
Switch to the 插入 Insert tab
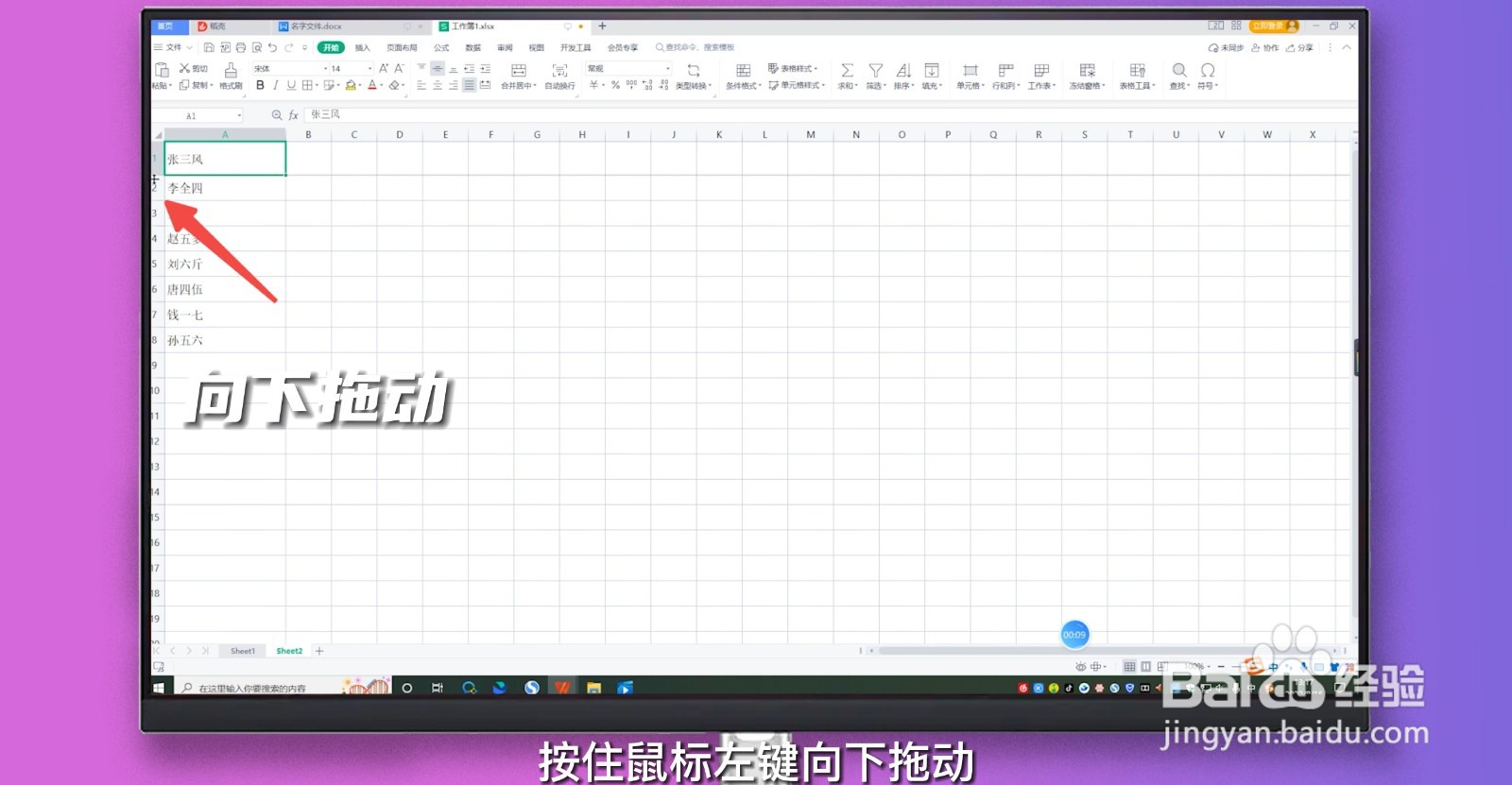(x=363, y=47)
